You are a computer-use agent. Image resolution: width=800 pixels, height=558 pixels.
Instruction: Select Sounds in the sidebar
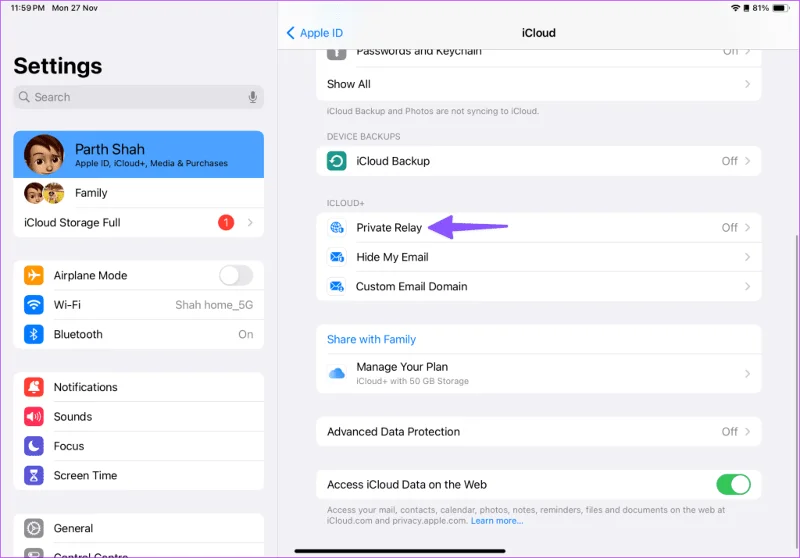(139, 417)
